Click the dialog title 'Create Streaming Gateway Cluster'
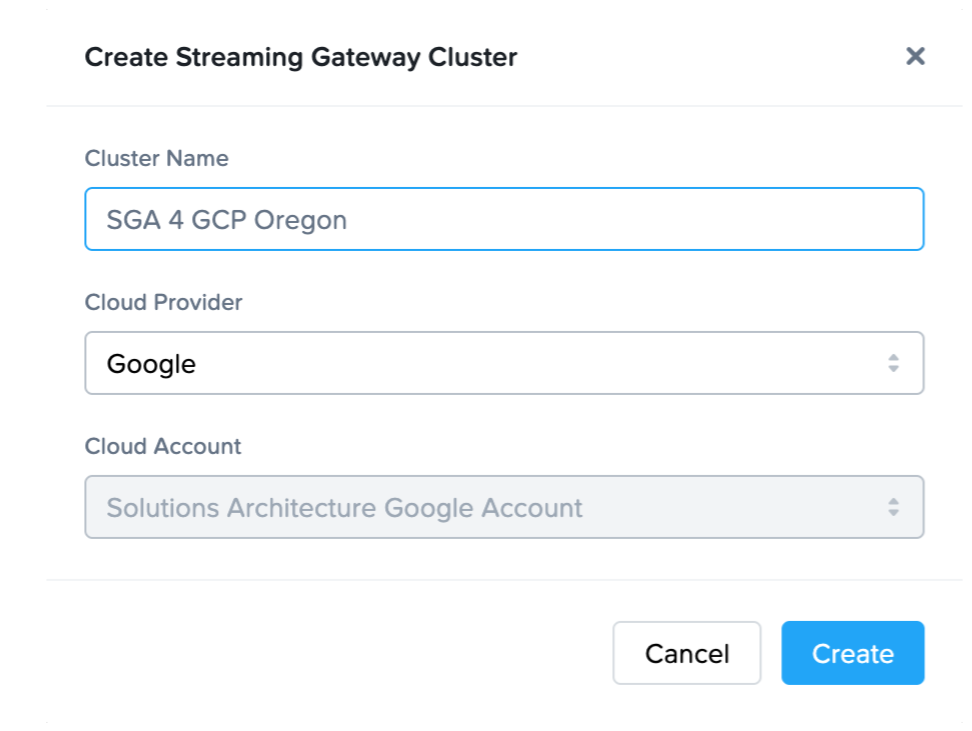The image size is (972, 731). click(x=300, y=57)
